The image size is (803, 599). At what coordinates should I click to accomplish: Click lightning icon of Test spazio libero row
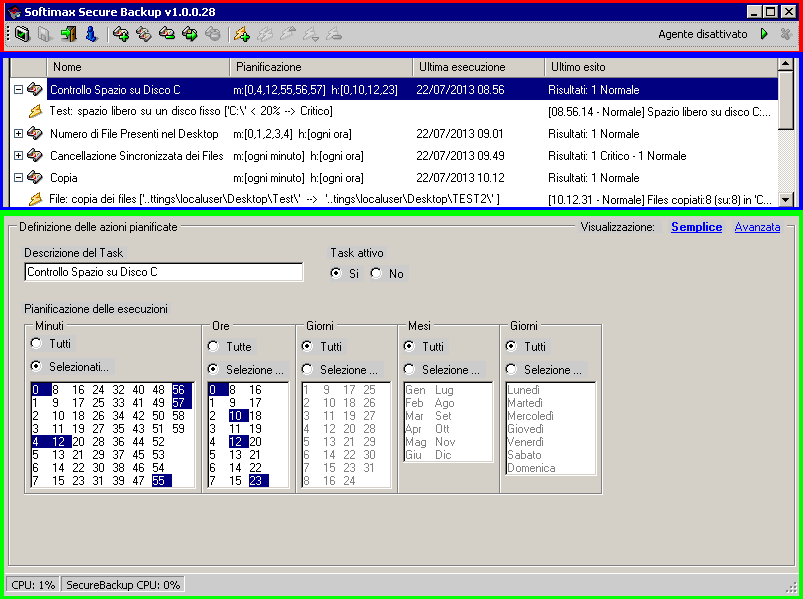[35, 111]
